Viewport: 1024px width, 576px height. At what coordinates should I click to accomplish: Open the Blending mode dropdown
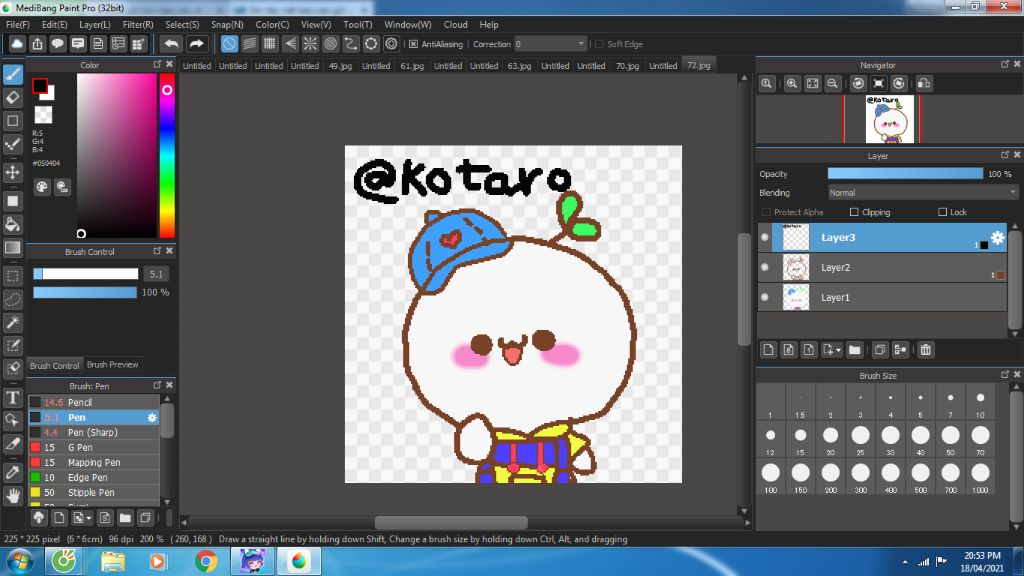coord(923,193)
